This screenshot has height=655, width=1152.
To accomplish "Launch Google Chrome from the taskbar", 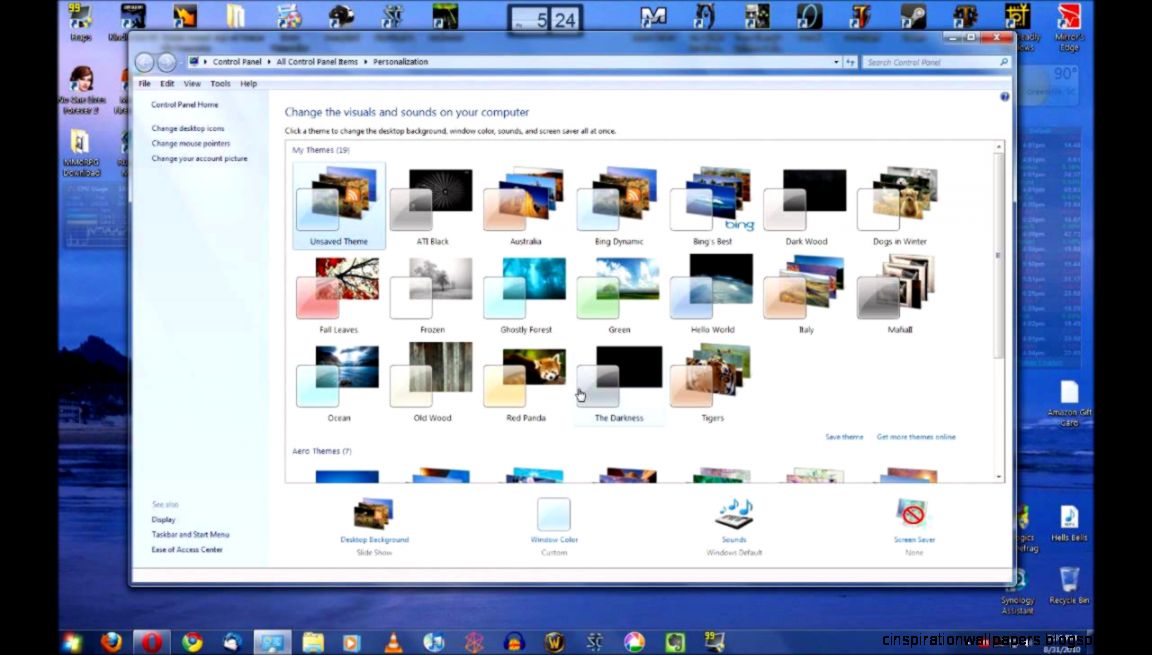I will [x=192, y=641].
